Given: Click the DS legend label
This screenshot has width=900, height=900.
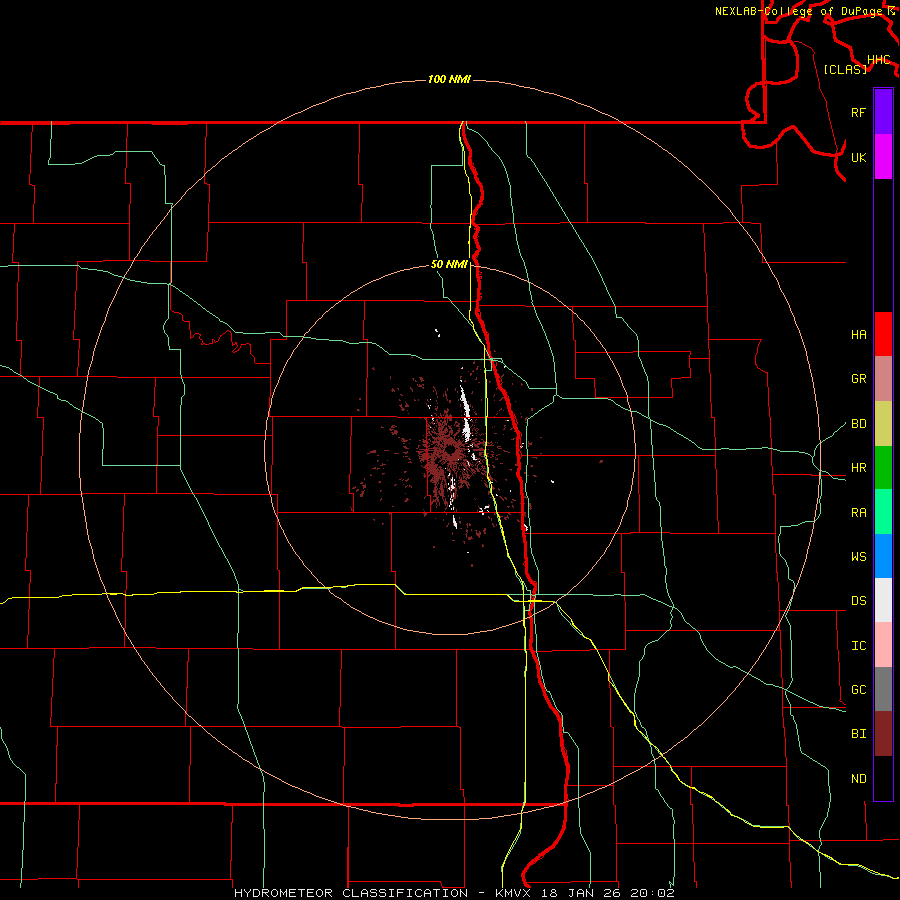Looking at the screenshot, I should [858, 601].
